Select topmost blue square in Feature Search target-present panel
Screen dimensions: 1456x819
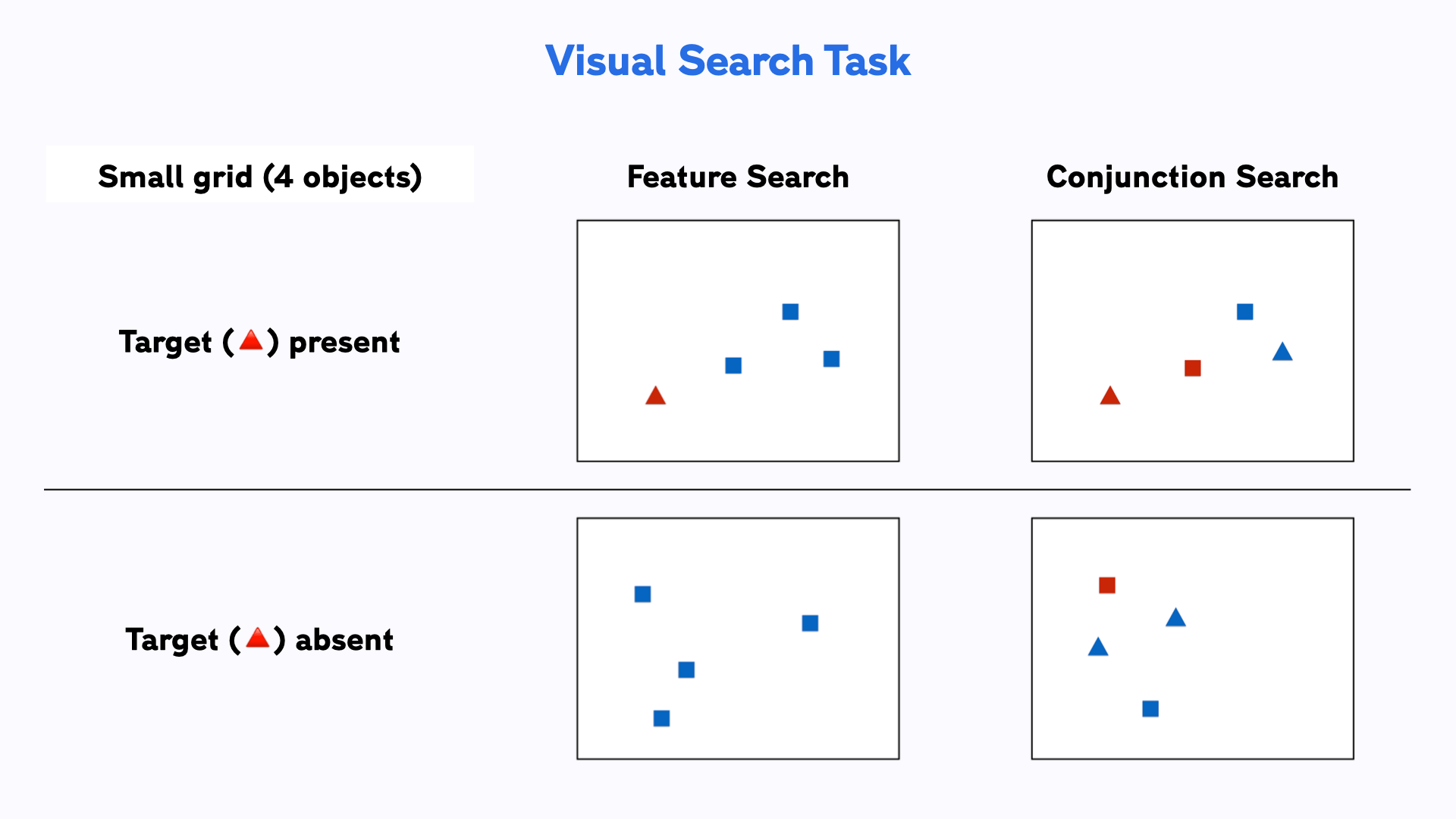click(790, 312)
